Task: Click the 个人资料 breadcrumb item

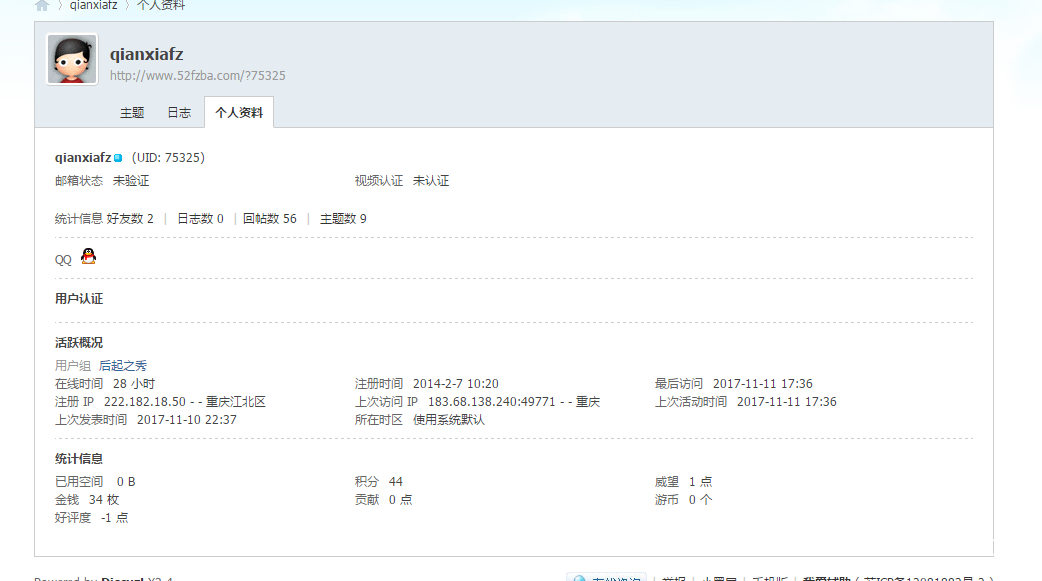Action: (x=160, y=5)
